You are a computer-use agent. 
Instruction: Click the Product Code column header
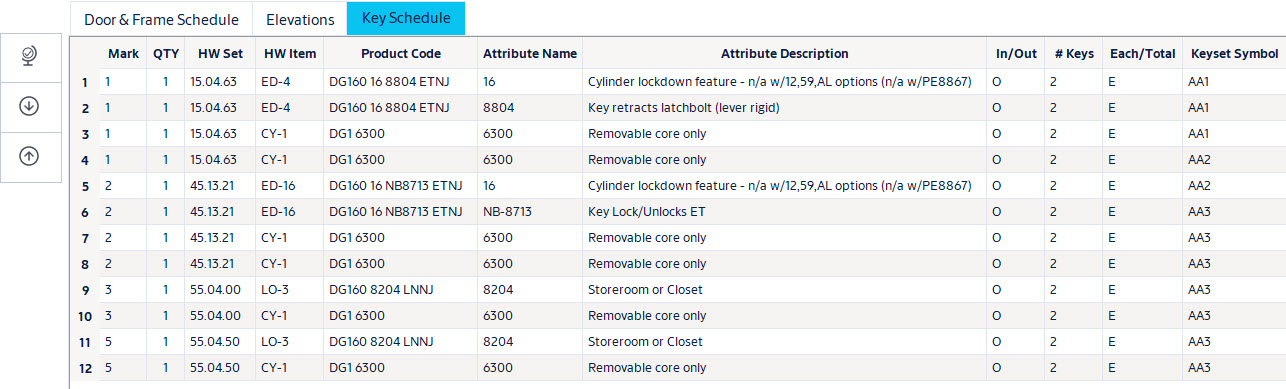pyautogui.click(x=400, y=54)
